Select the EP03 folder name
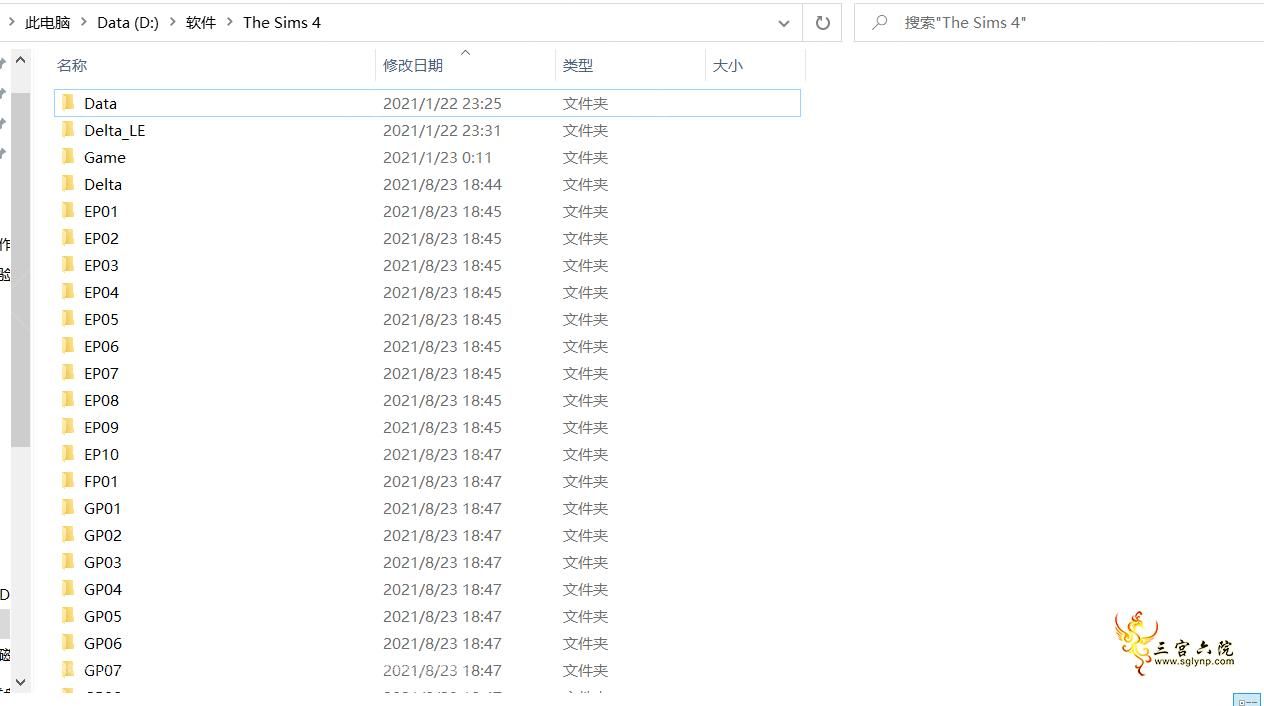 [101, 265]
